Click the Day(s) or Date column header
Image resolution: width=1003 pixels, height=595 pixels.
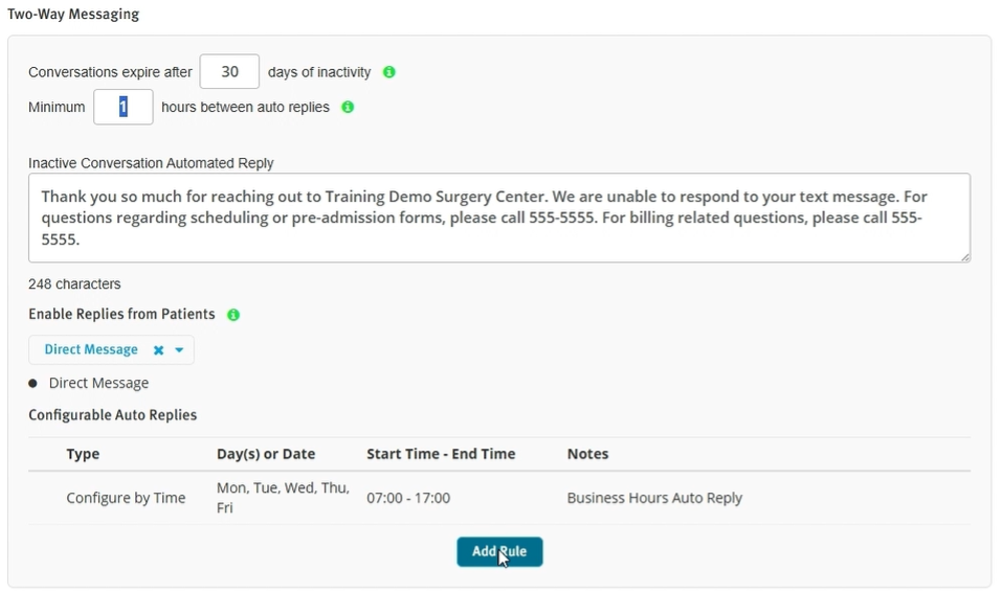click(266, 454)
